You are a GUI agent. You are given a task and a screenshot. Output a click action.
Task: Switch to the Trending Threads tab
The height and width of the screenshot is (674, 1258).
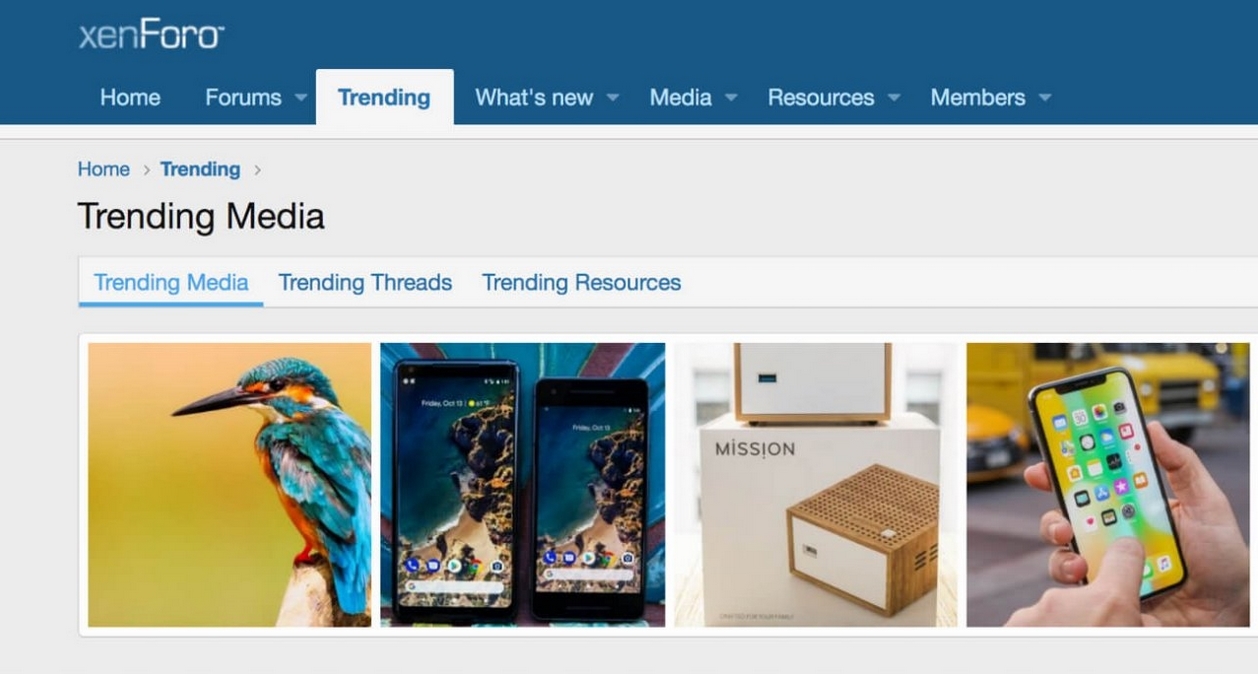(365, 283)
